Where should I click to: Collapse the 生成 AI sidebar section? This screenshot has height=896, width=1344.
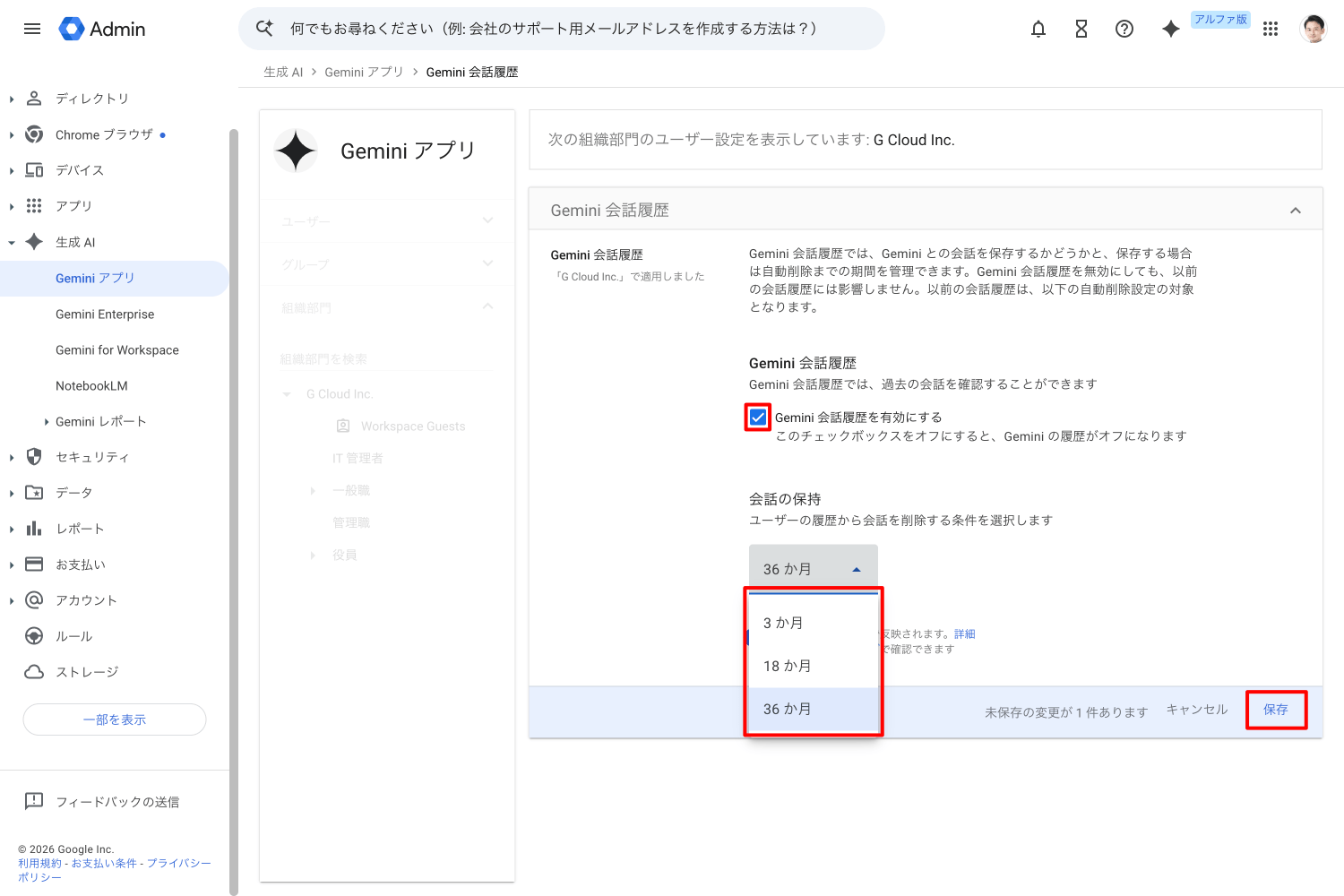pyautogui.click(x=12, y=243)
